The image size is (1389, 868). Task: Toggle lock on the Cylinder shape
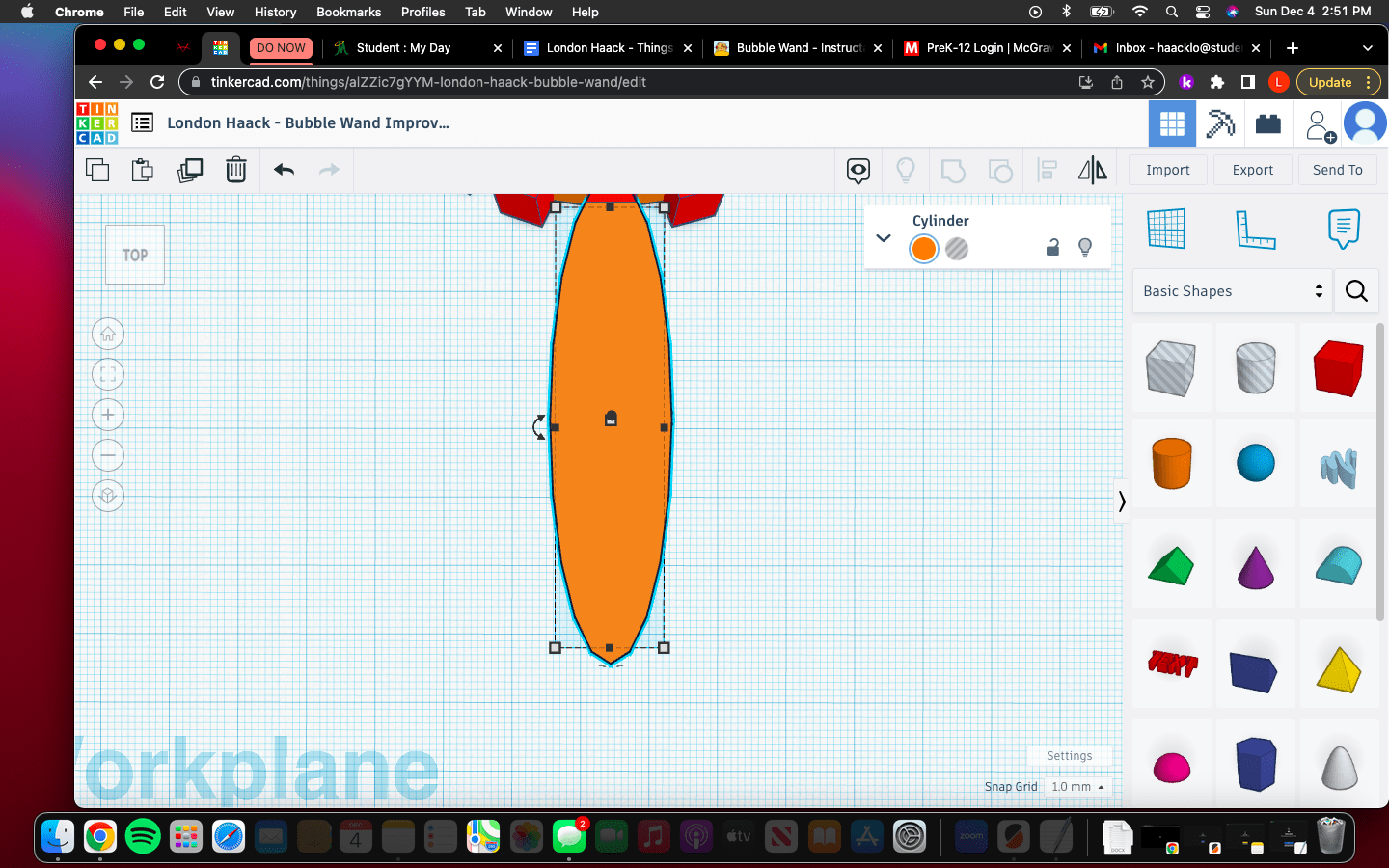[1053, 248]
